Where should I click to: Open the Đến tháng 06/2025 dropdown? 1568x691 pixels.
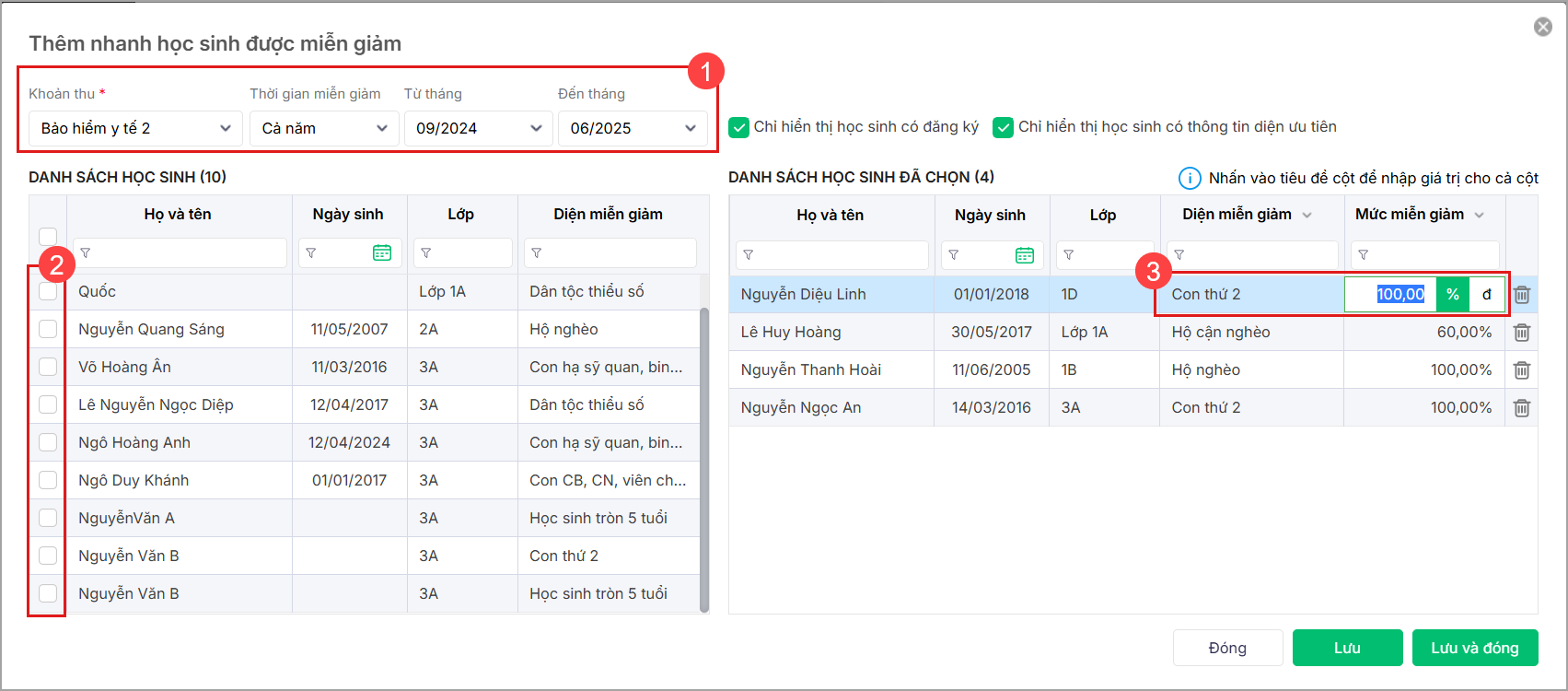[x=633, y=128]
